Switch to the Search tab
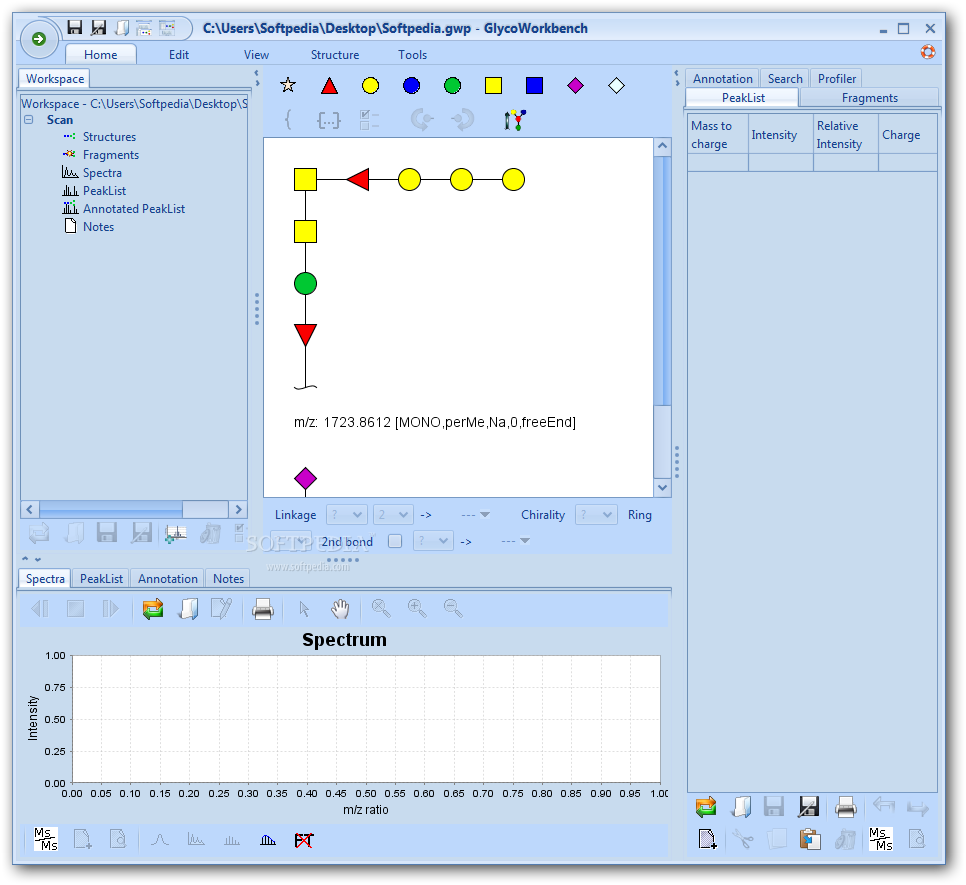The image size is (966, 885). [x=785, y=78]
